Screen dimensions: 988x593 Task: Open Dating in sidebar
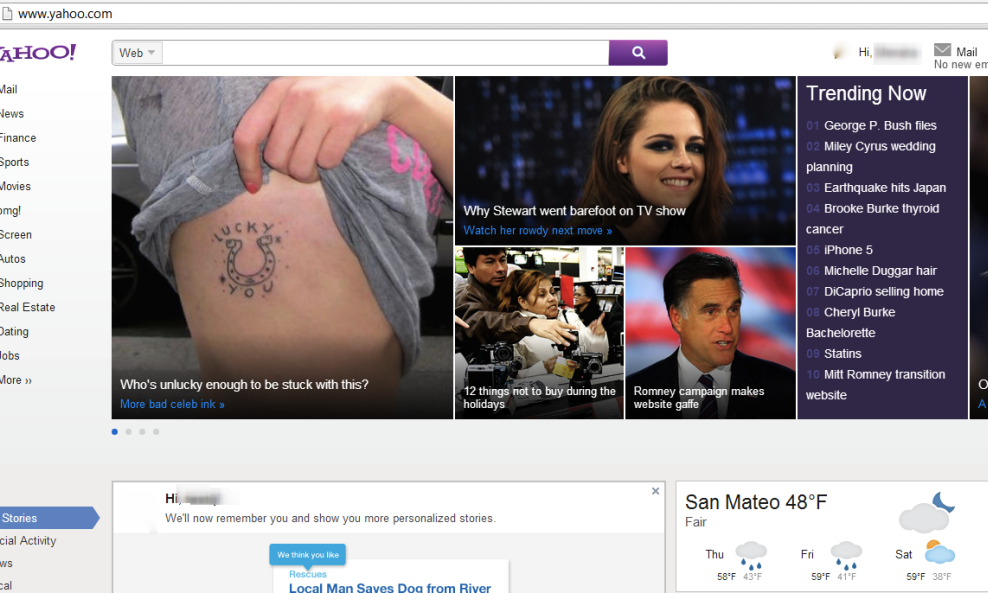pos(14,331)
